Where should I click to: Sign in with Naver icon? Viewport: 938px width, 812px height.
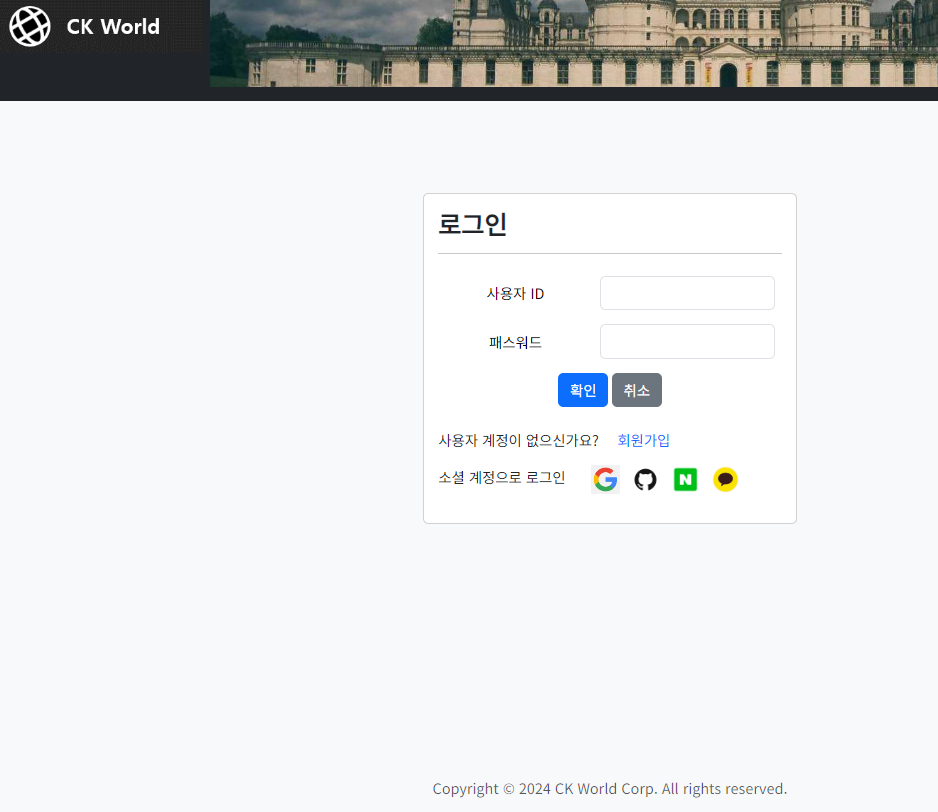686,479
